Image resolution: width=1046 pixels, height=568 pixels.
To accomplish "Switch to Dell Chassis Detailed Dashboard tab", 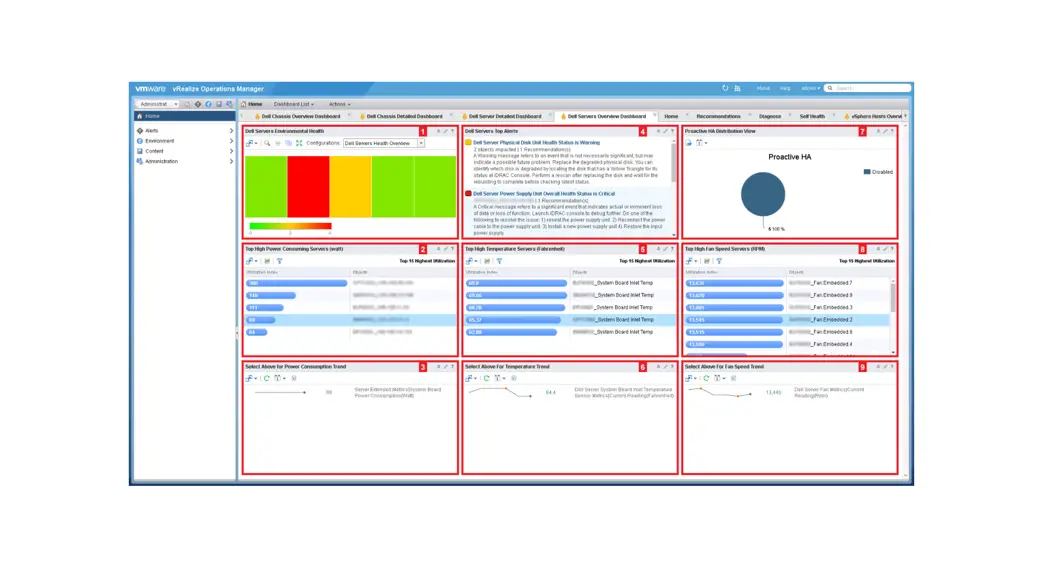I will point(402,116).
